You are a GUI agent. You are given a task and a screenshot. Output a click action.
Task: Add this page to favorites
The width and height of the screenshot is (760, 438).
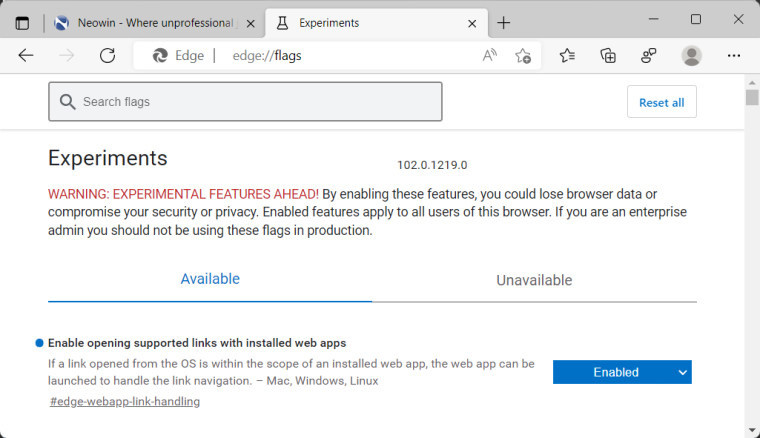(x=522, y=56)
